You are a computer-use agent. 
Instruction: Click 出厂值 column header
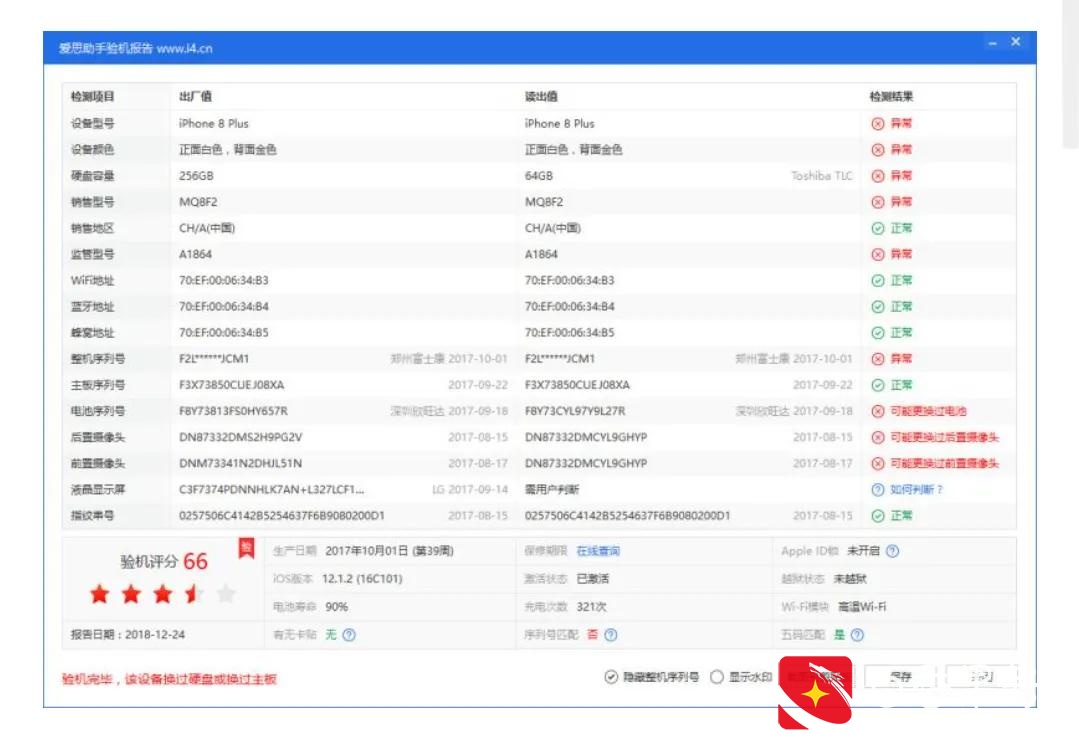coord(195,96)
